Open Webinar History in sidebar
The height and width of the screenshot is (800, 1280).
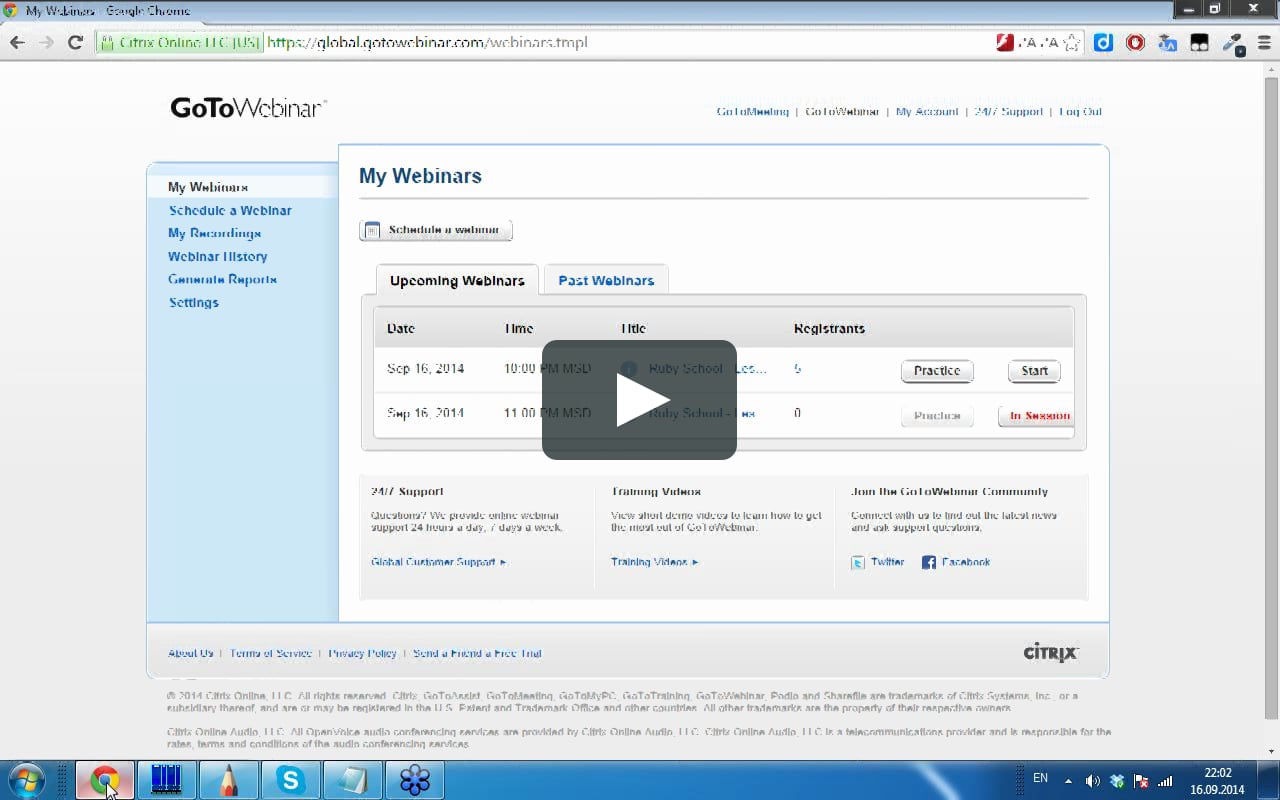click(x=217, y=256)
